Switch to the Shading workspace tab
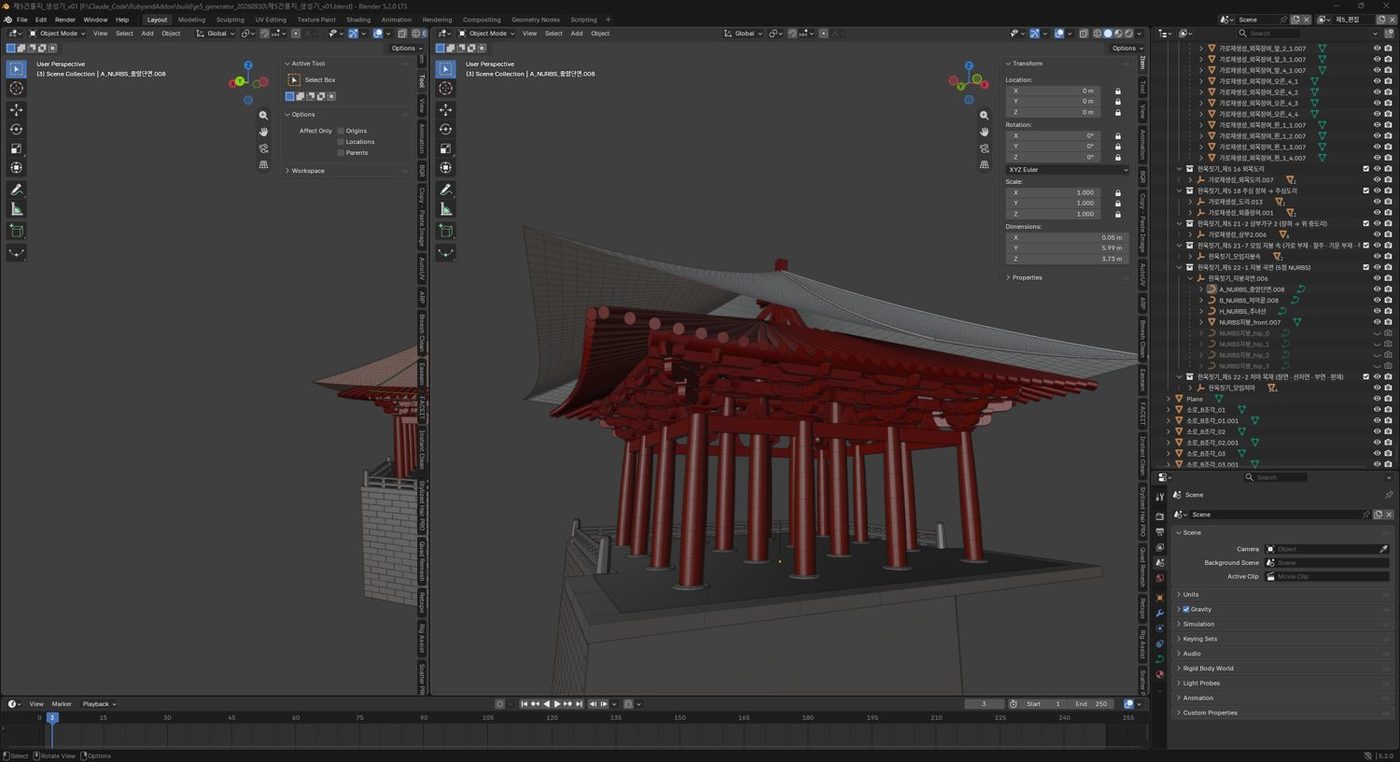This screenshot has width=1400, height=762. coord(358,19)
